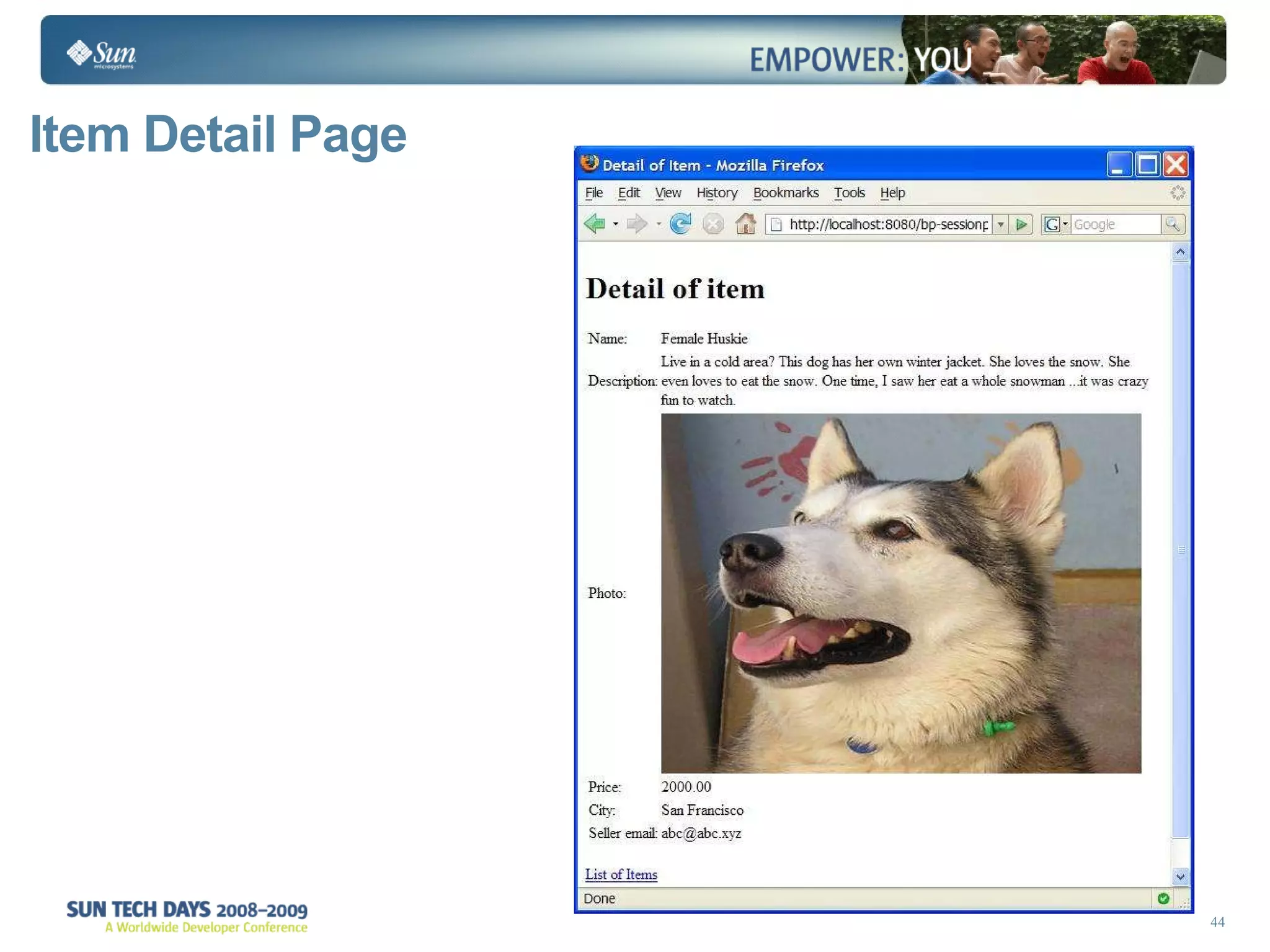This screenshot has width=1270, height=952.
Task: Open the Back history dropdown arrow
Action: [x=615, y=224]
